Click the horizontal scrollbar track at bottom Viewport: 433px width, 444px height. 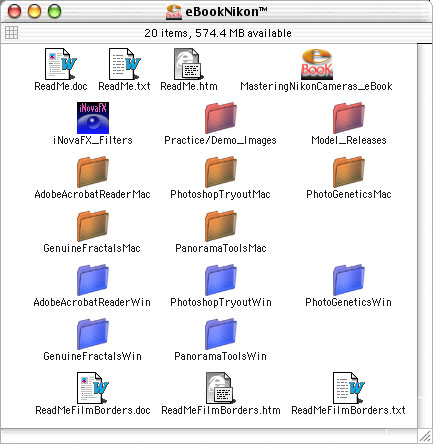[x=209, y=436]
